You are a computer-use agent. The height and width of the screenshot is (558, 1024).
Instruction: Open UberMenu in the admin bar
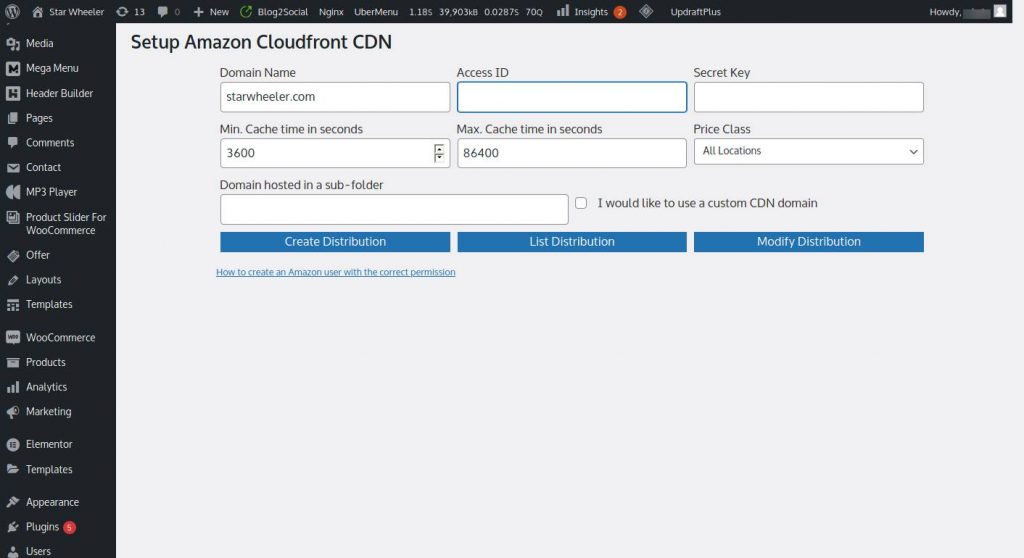tap(376, 12)
